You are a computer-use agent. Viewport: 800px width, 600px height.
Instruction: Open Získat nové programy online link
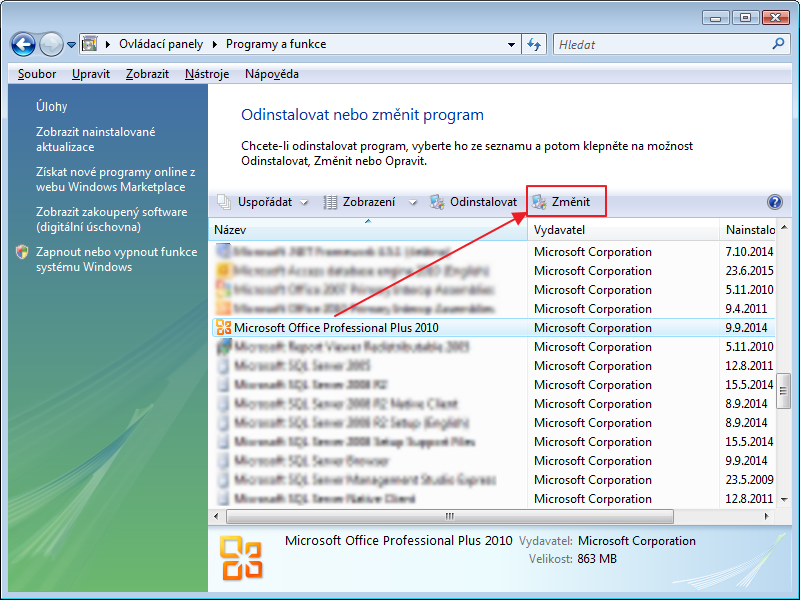point(115,179)
